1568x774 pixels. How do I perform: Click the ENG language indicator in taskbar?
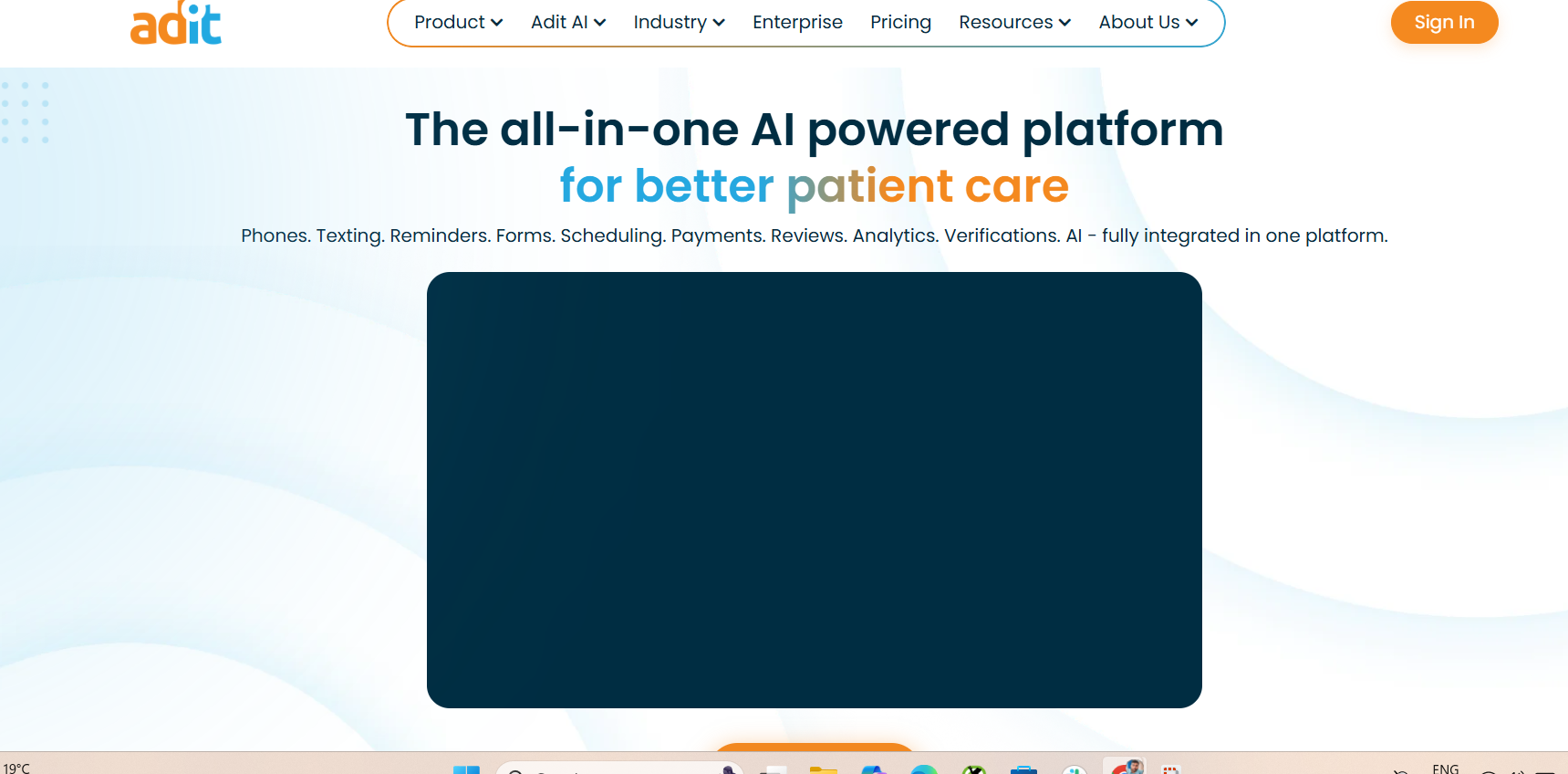coord(1445,769)
